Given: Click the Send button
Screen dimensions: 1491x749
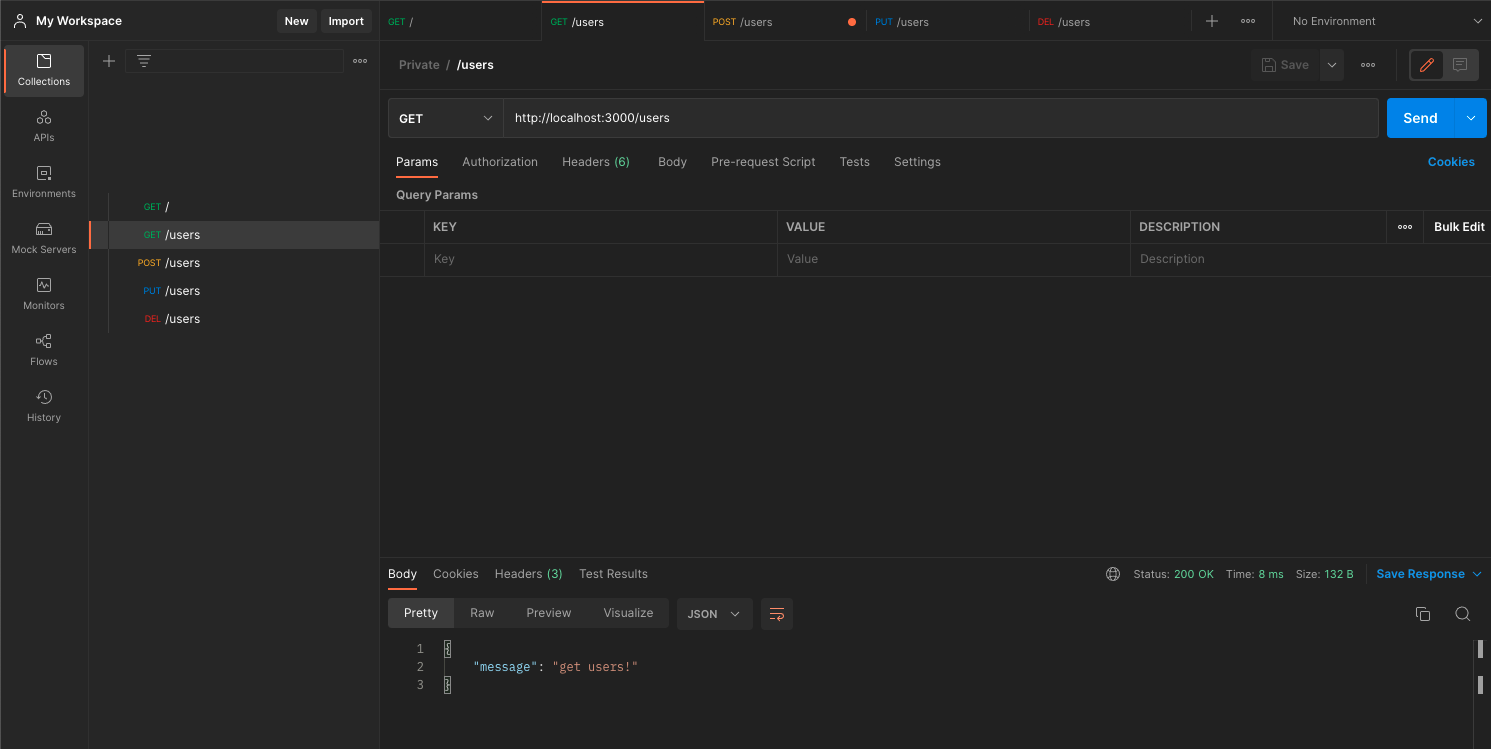Looking at the screenshot, I should [x=1420, y=118].
